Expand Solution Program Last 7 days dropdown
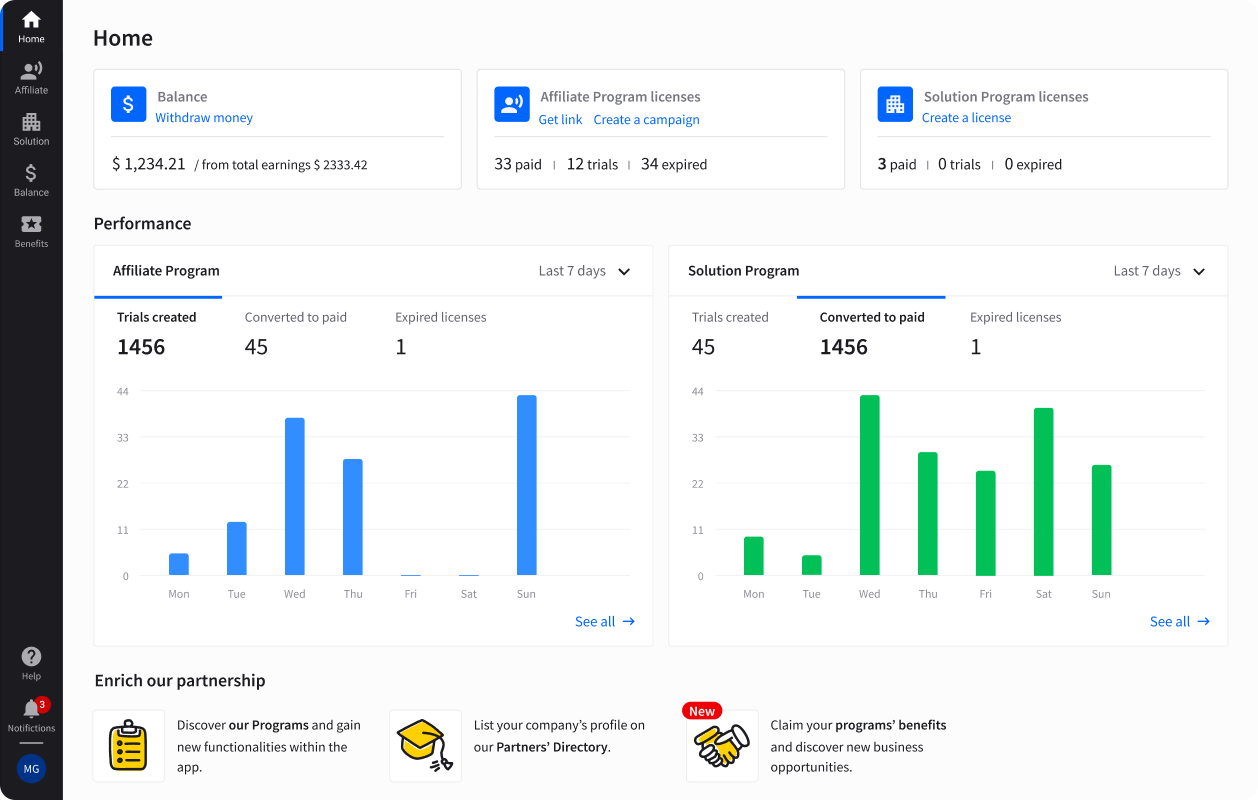This screenshot has width=1258, height=801. 1160,271
